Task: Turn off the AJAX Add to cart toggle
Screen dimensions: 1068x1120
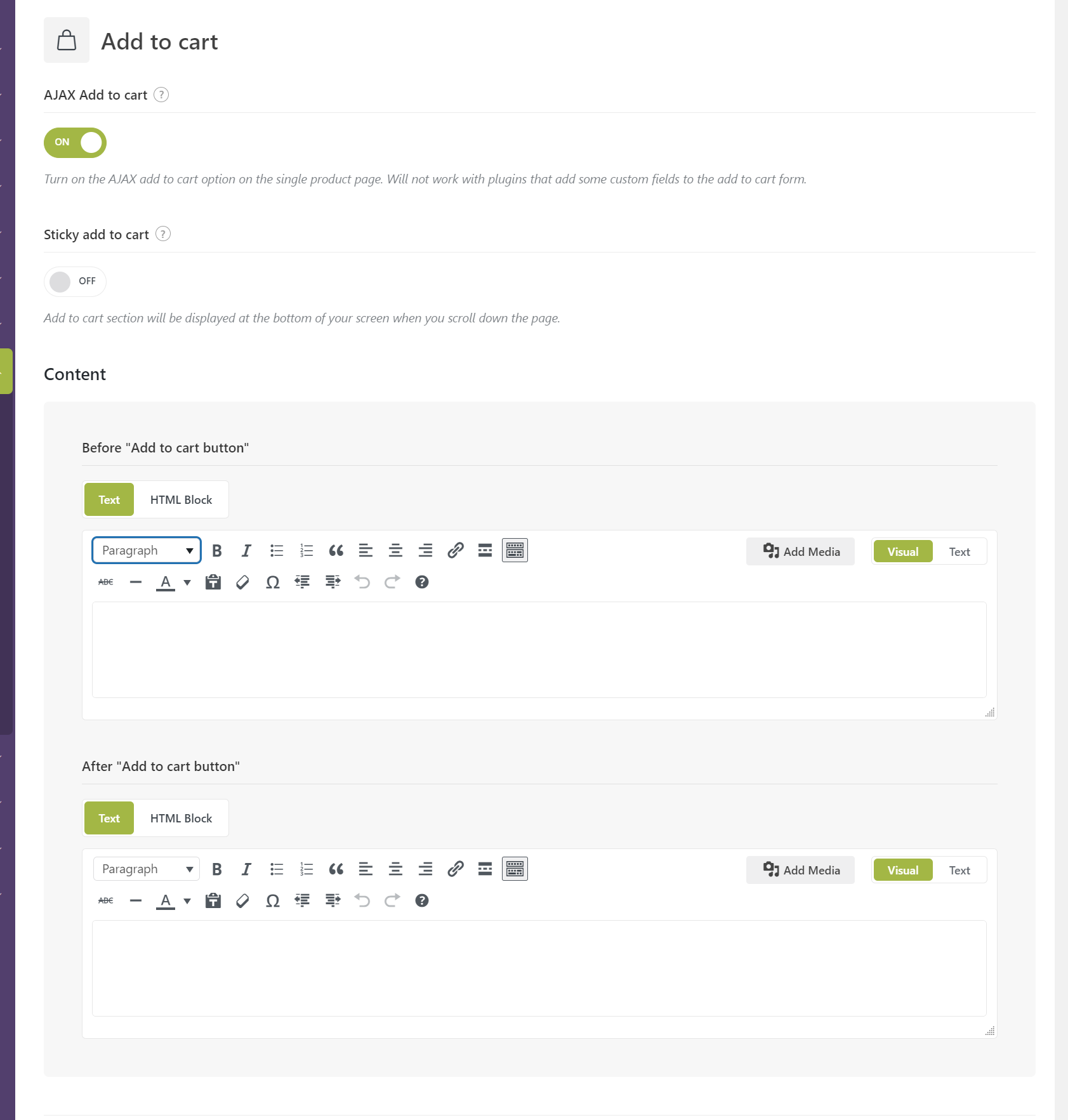Action: [75, 143]
